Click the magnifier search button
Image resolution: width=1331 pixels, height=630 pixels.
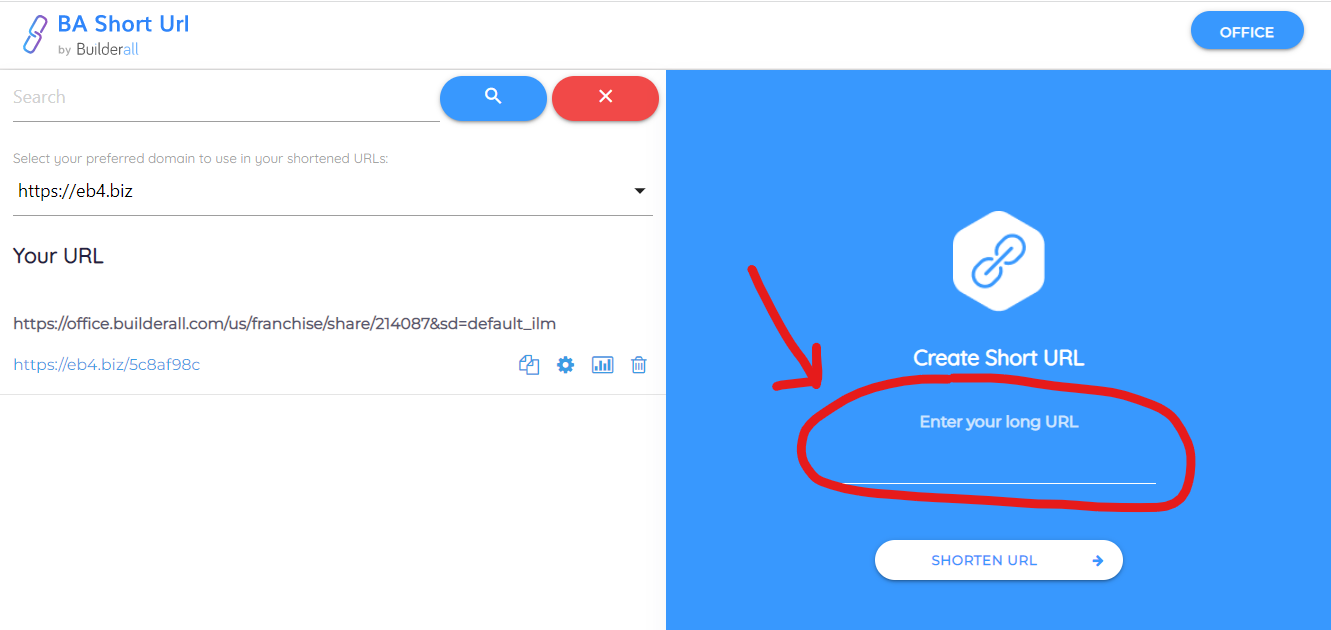493,97
